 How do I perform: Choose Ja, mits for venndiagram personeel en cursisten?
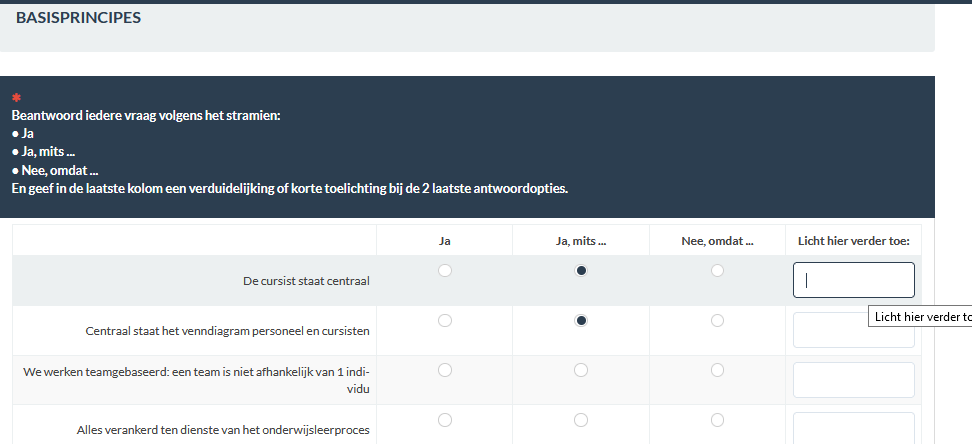click(581, 321)
